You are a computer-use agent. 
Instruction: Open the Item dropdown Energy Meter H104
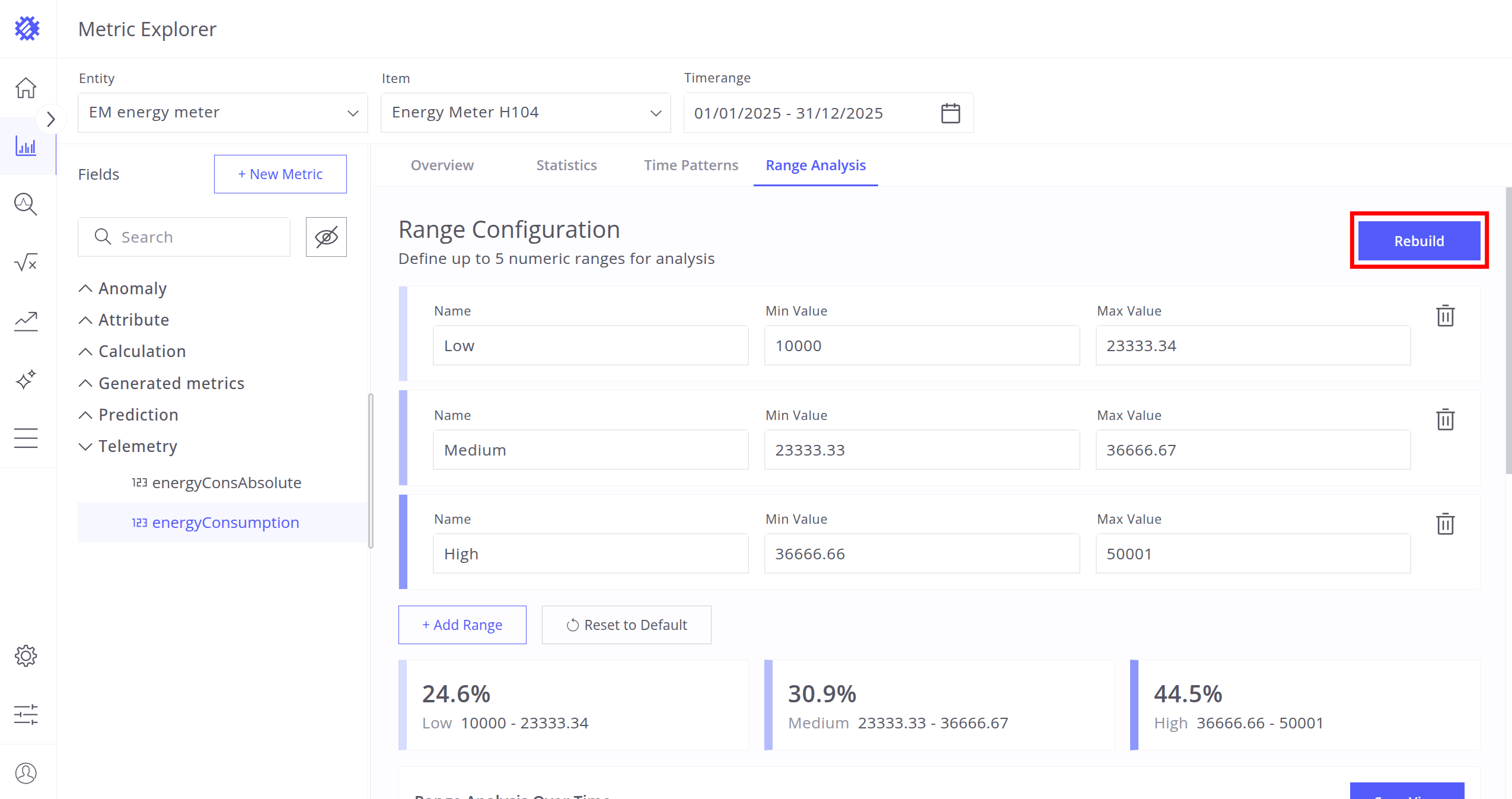pyautogui.click(x=525, y=113)
